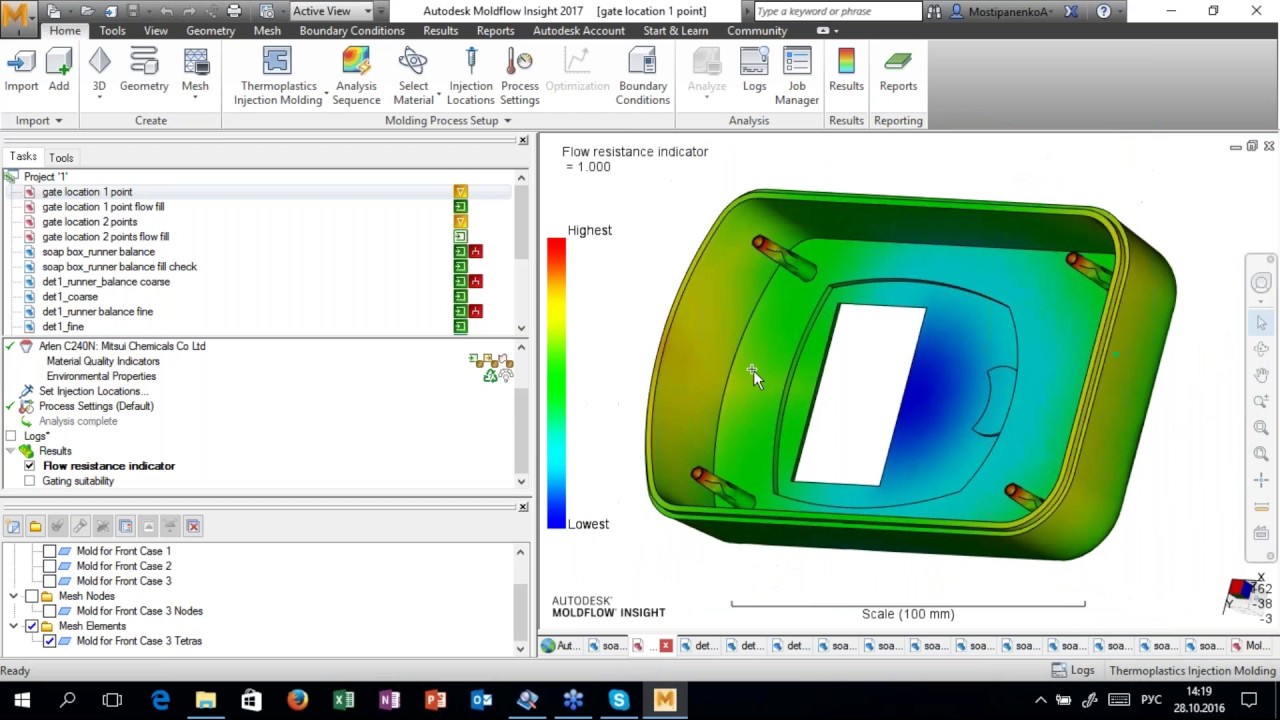1280x720 pixels.
Task: Click the Help question mark icon
Action: tap(1103, 11)
